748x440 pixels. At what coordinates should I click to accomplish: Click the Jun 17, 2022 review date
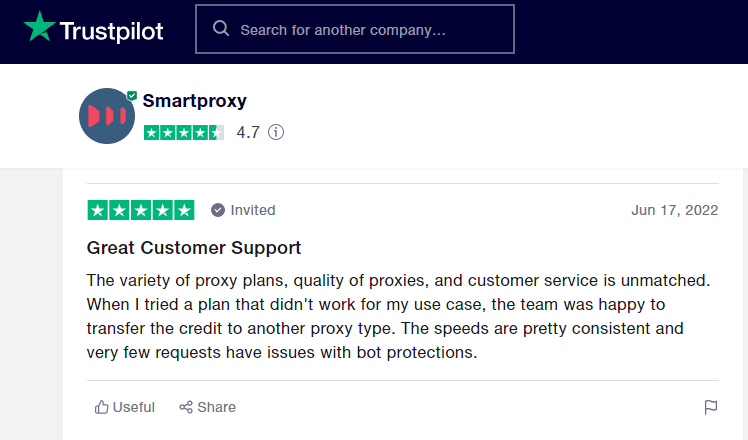point(675,210)
